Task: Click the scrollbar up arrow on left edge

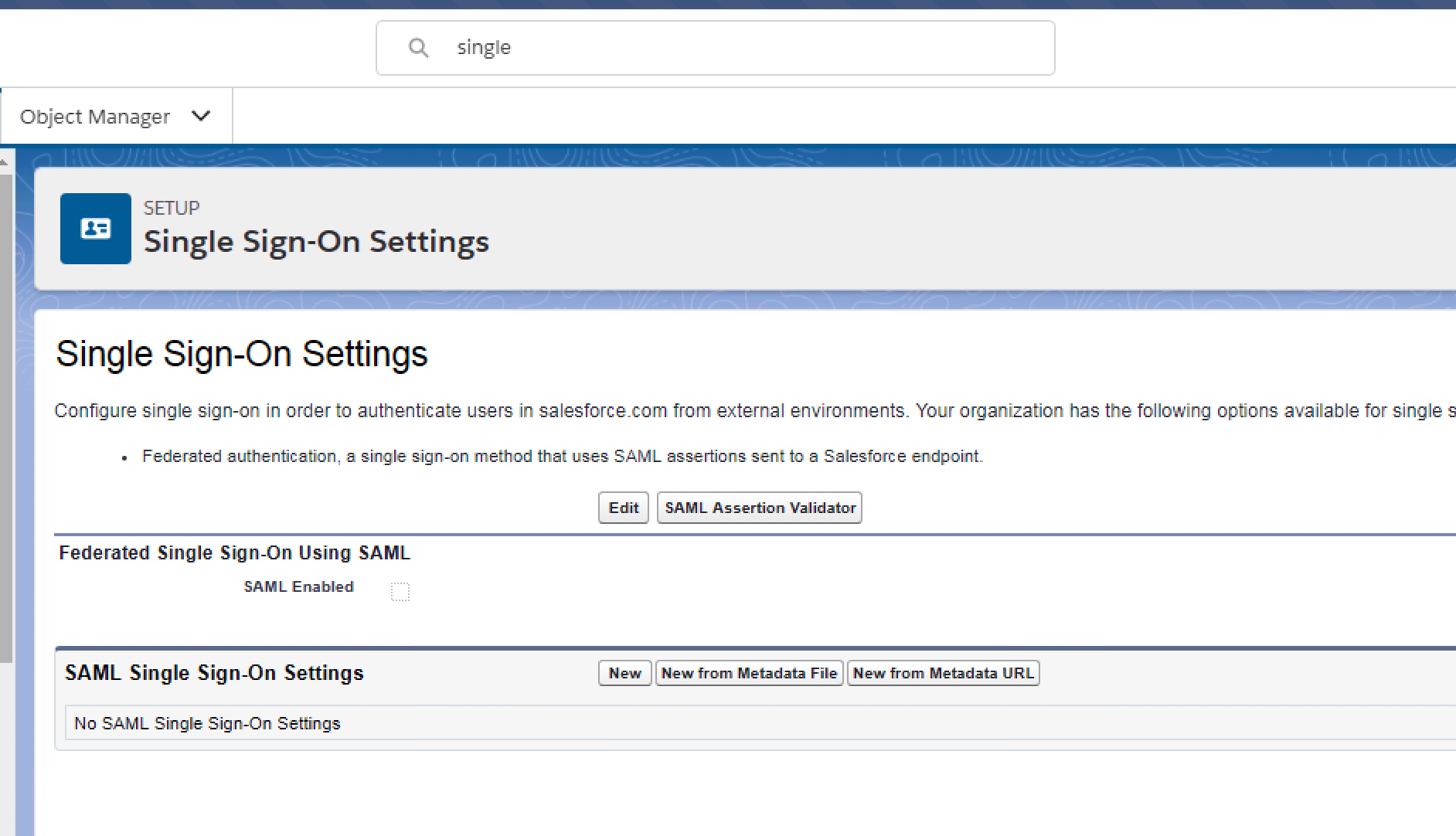Action: 5,161
